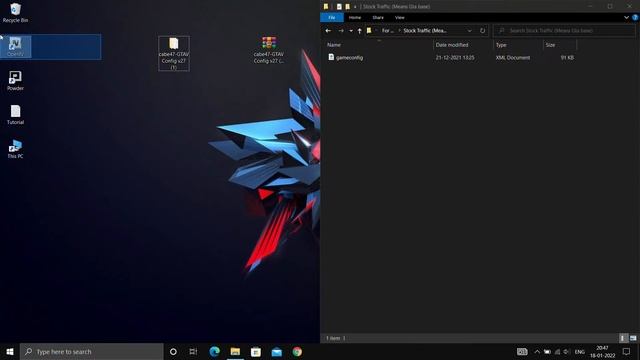Open the volume tray icon

(x=567, y=351)
